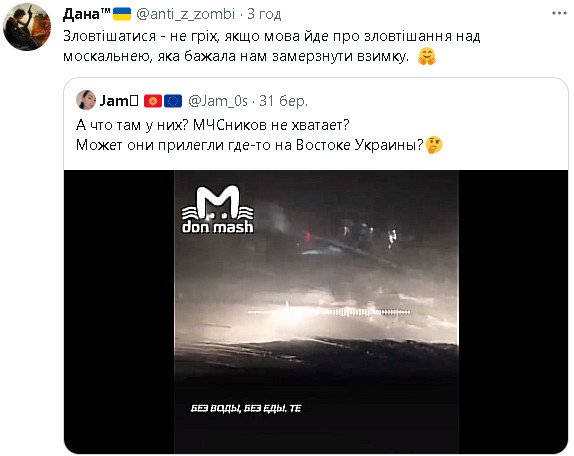Open the @anti_z_zombi handle link

[185, 14]
